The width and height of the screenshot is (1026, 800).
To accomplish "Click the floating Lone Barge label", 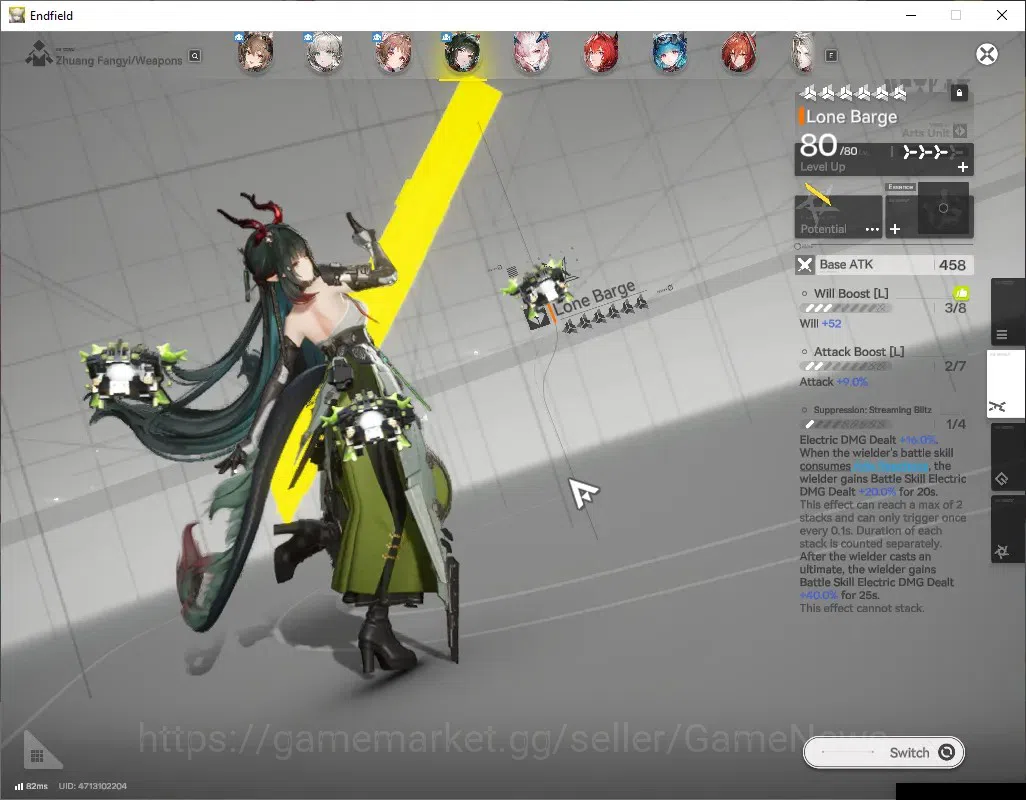I will point(594,298).
